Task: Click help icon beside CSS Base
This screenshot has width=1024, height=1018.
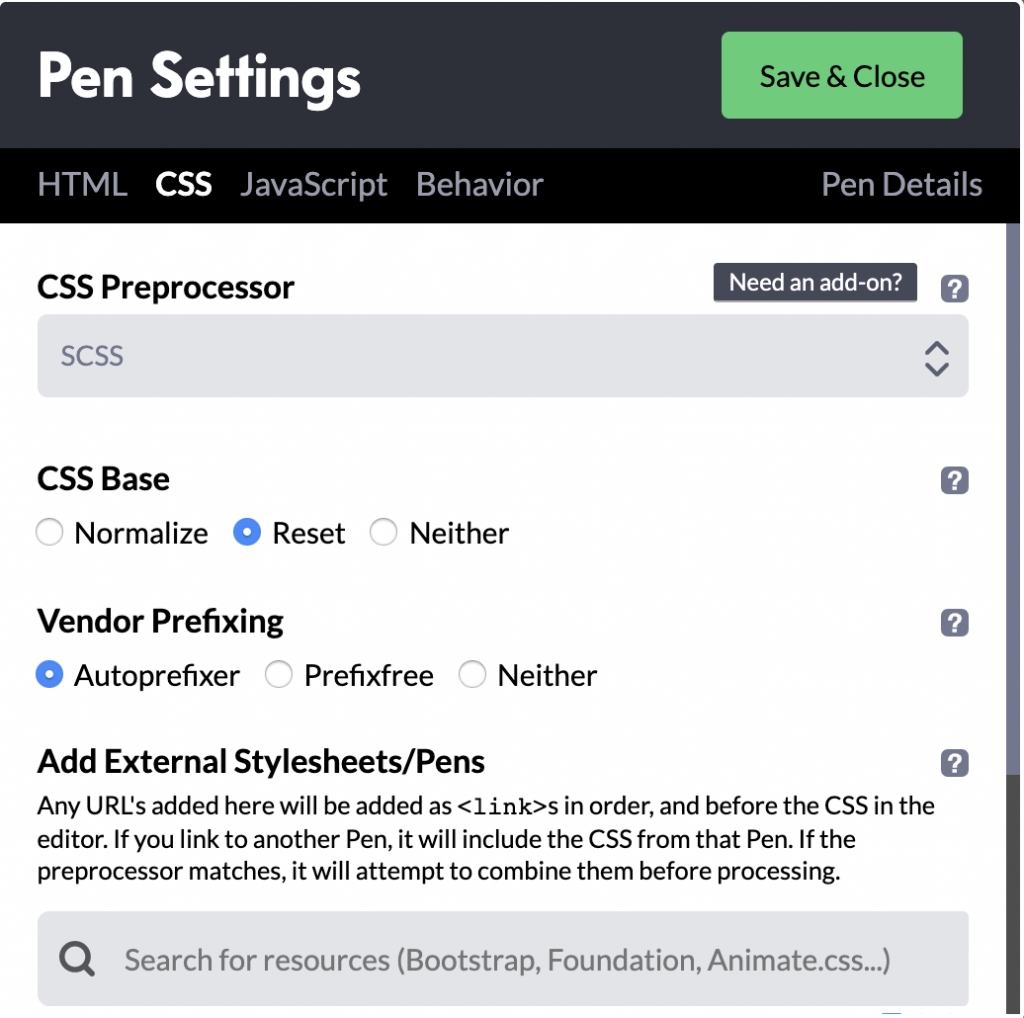Action: click(x=955, y=481)
